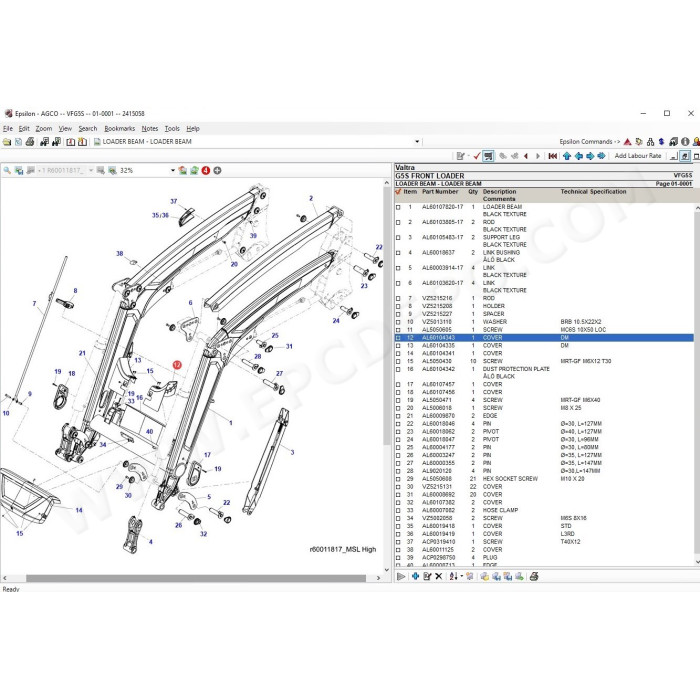Click the printer icon in top-left toolbar
This screenshot has width=700, height=700.
[30, 142]
